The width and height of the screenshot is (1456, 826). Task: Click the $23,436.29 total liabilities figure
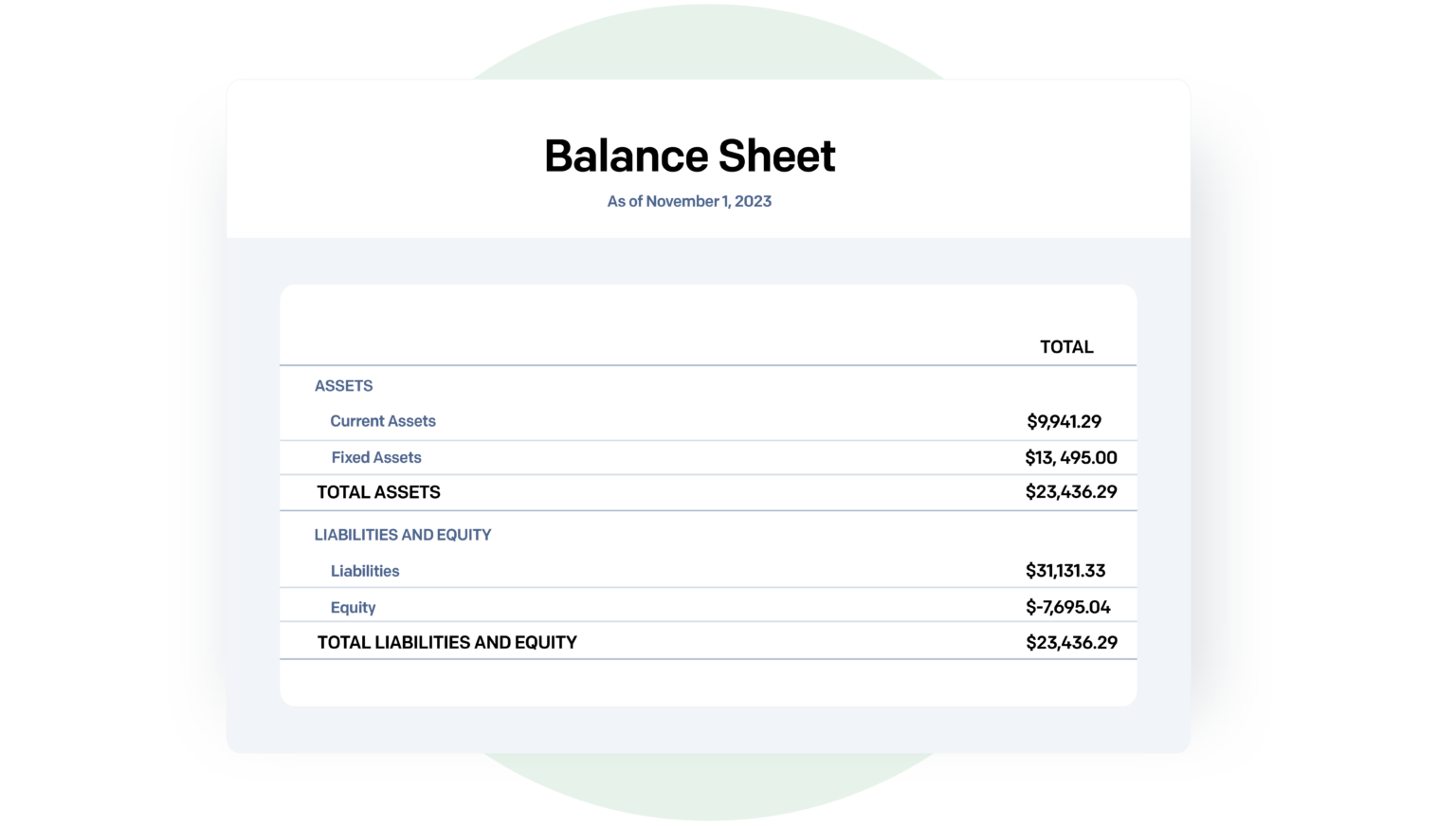tap(1071, 642)
